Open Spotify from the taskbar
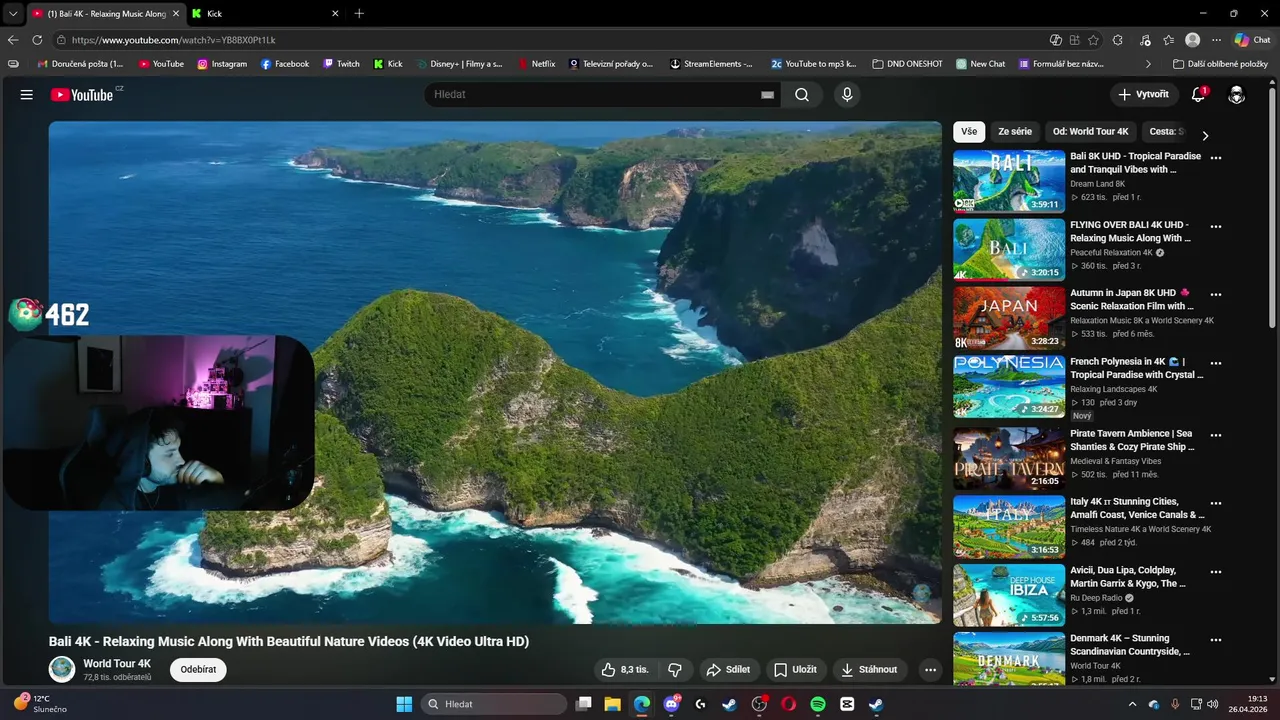The image size is (1280, 720). (x=817, y=704)
